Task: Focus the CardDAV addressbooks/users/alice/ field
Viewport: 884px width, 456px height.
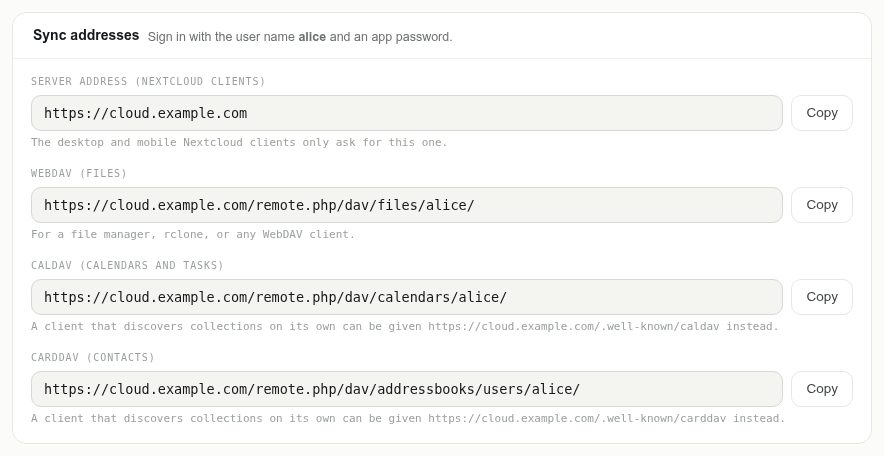Action: click(x=406, y=389)
